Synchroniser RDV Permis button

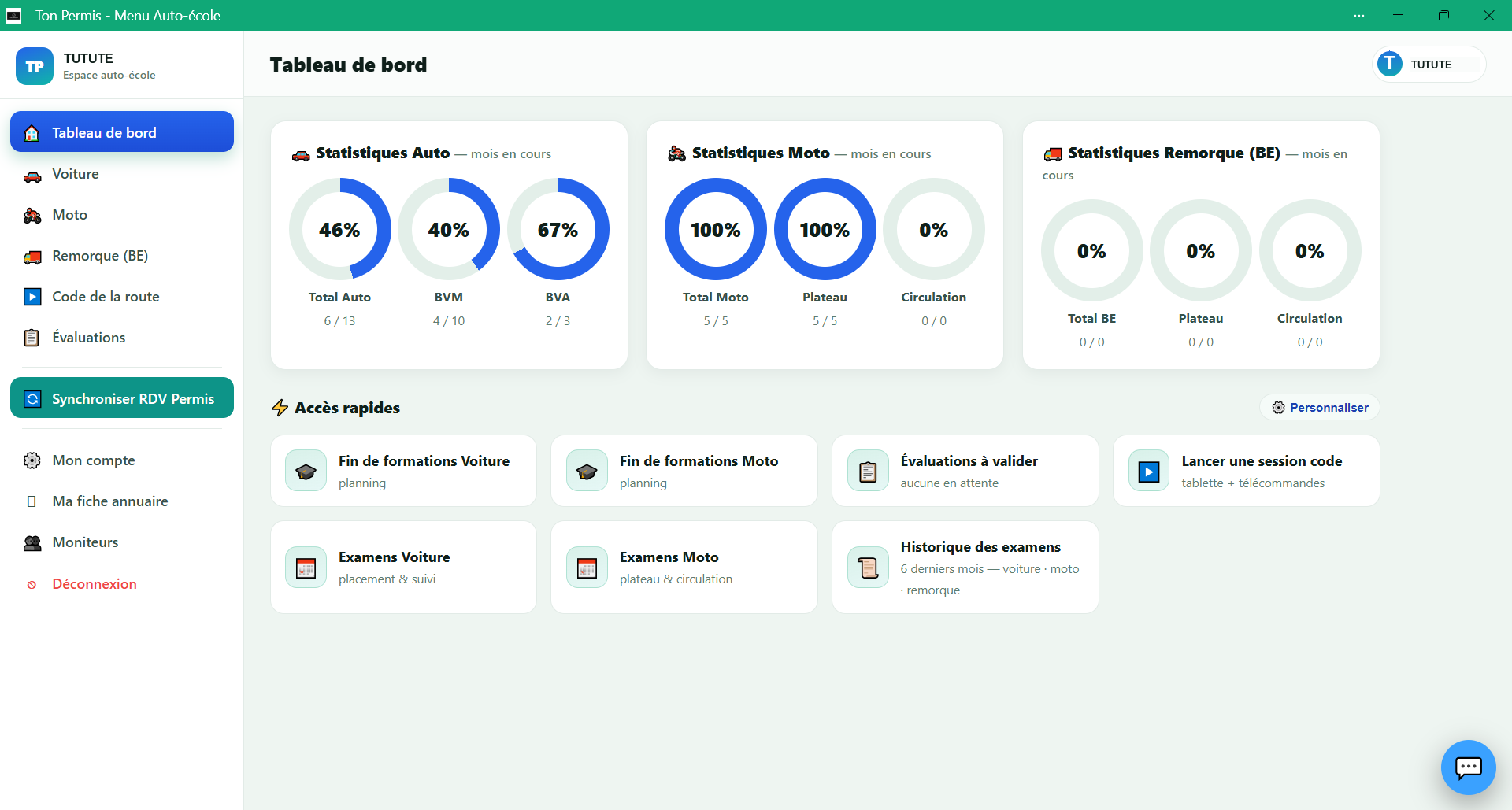point(122,398)
